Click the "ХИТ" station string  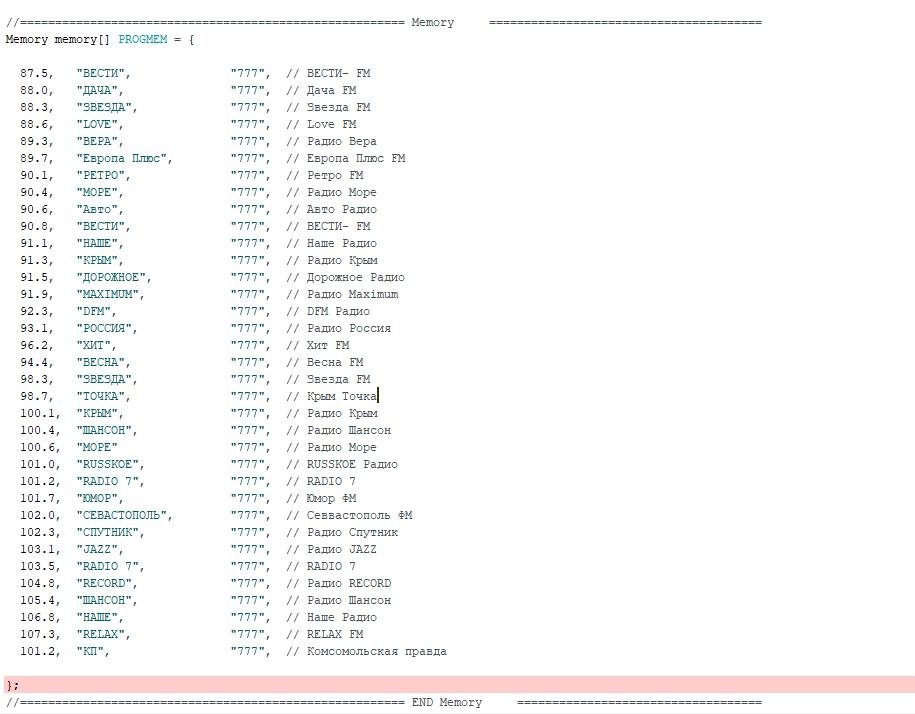tap(96, 345)
